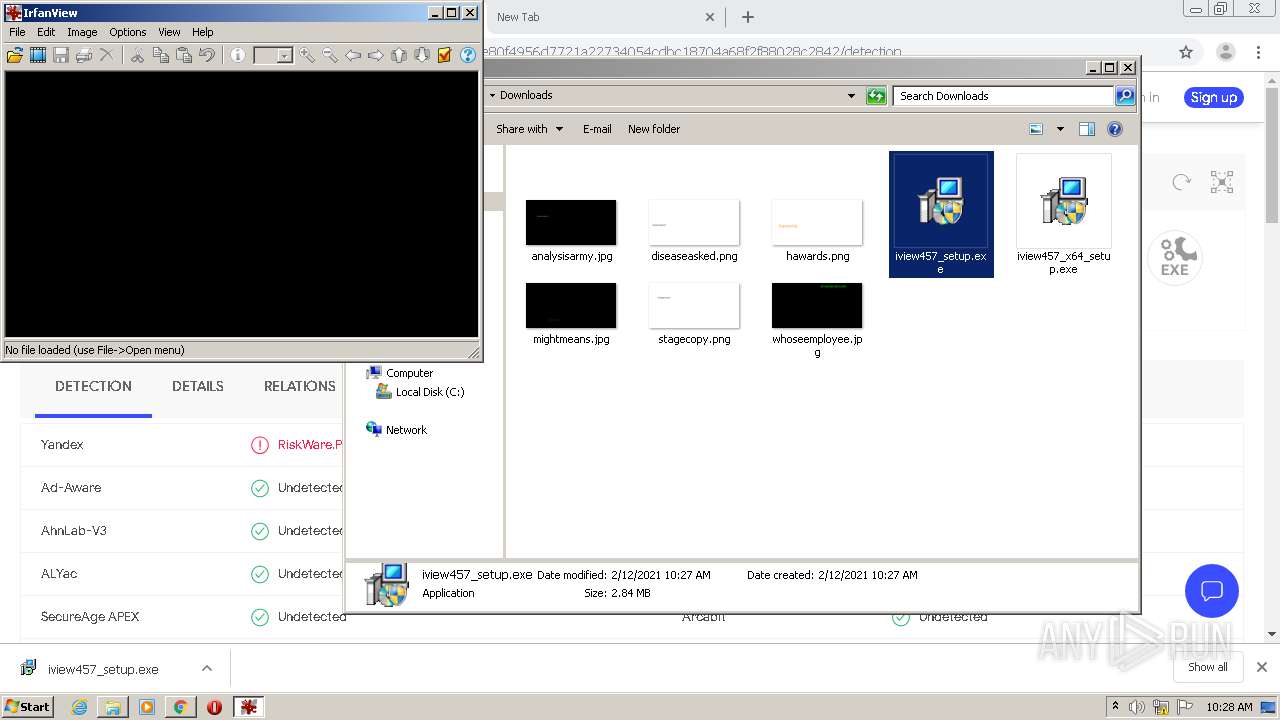Select the diseaseasked.png thumbnail
This screenshot has height=720, width=1280.
pos(694,222)
